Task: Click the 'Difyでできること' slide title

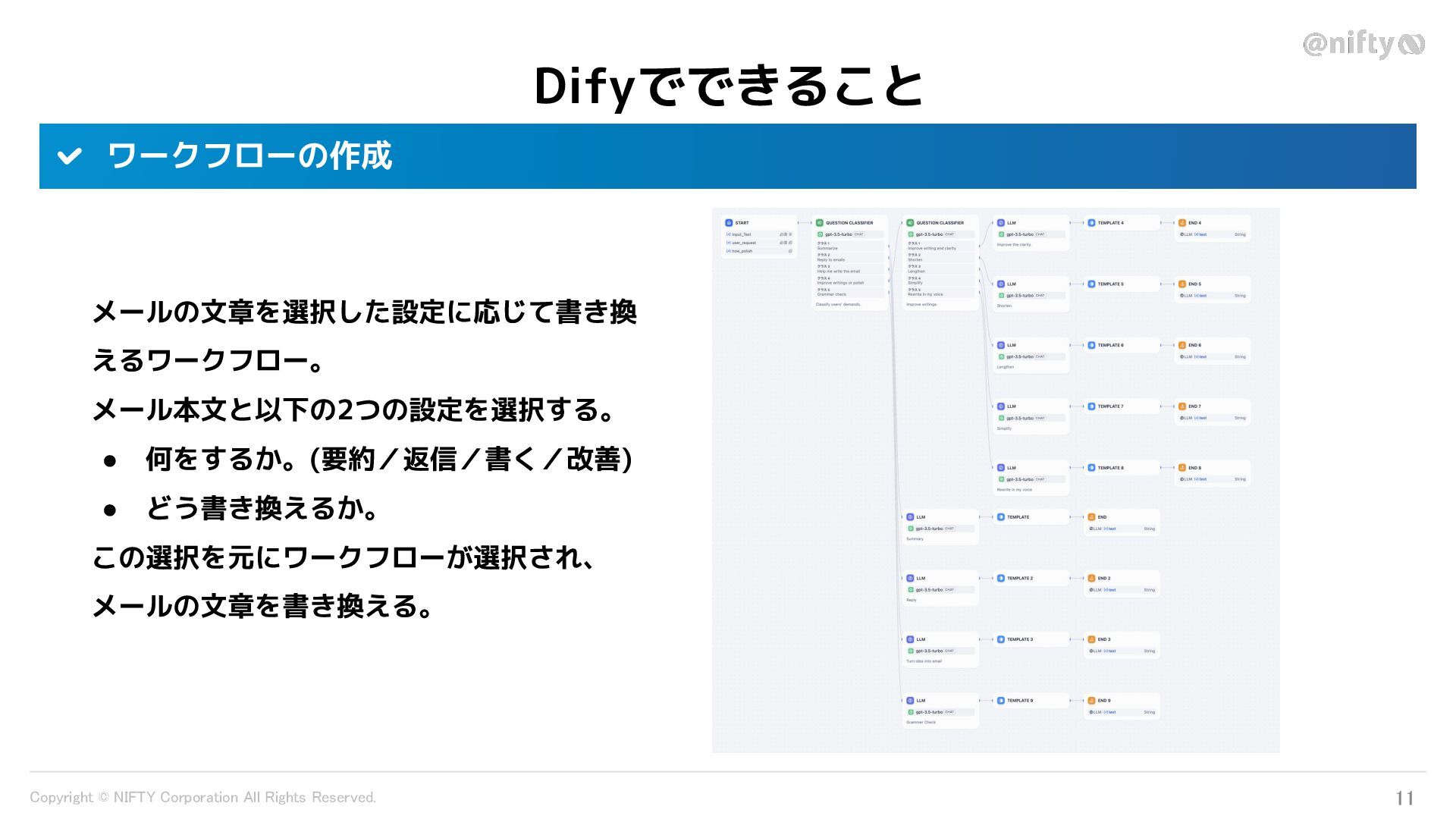Action: pyautogui.click(x=728, y=86)
